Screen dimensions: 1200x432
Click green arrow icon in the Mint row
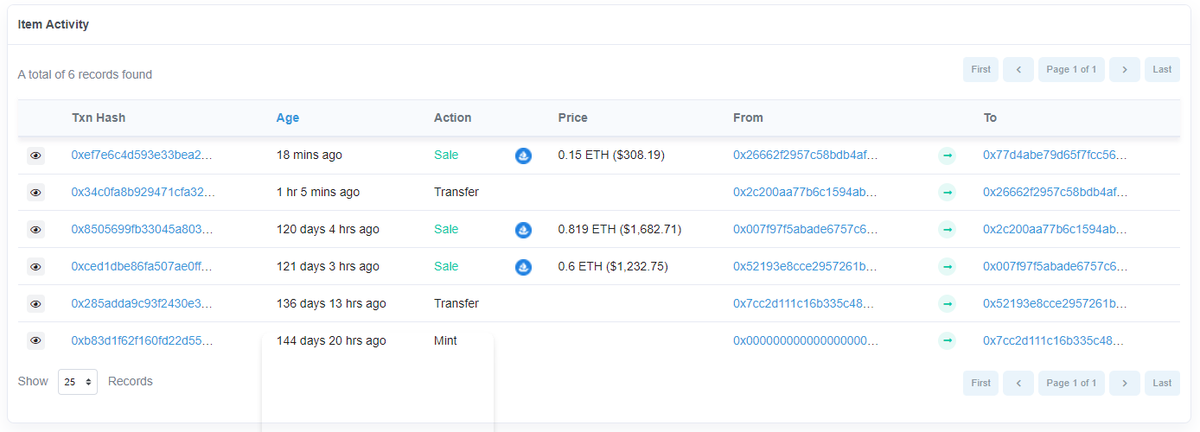coord(947,341)
